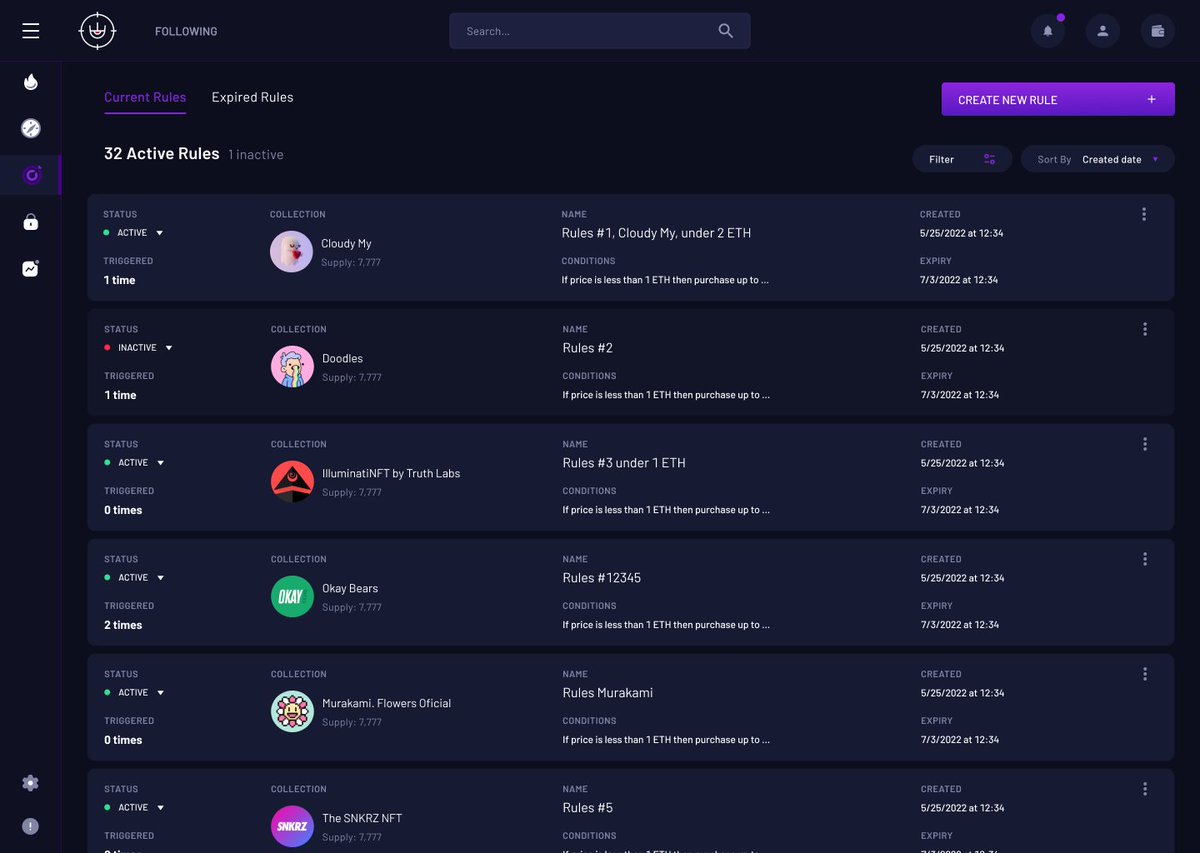Open the flame trending sidebar icon
Viewport: 1200px width, 853px height.
[31, 82]
